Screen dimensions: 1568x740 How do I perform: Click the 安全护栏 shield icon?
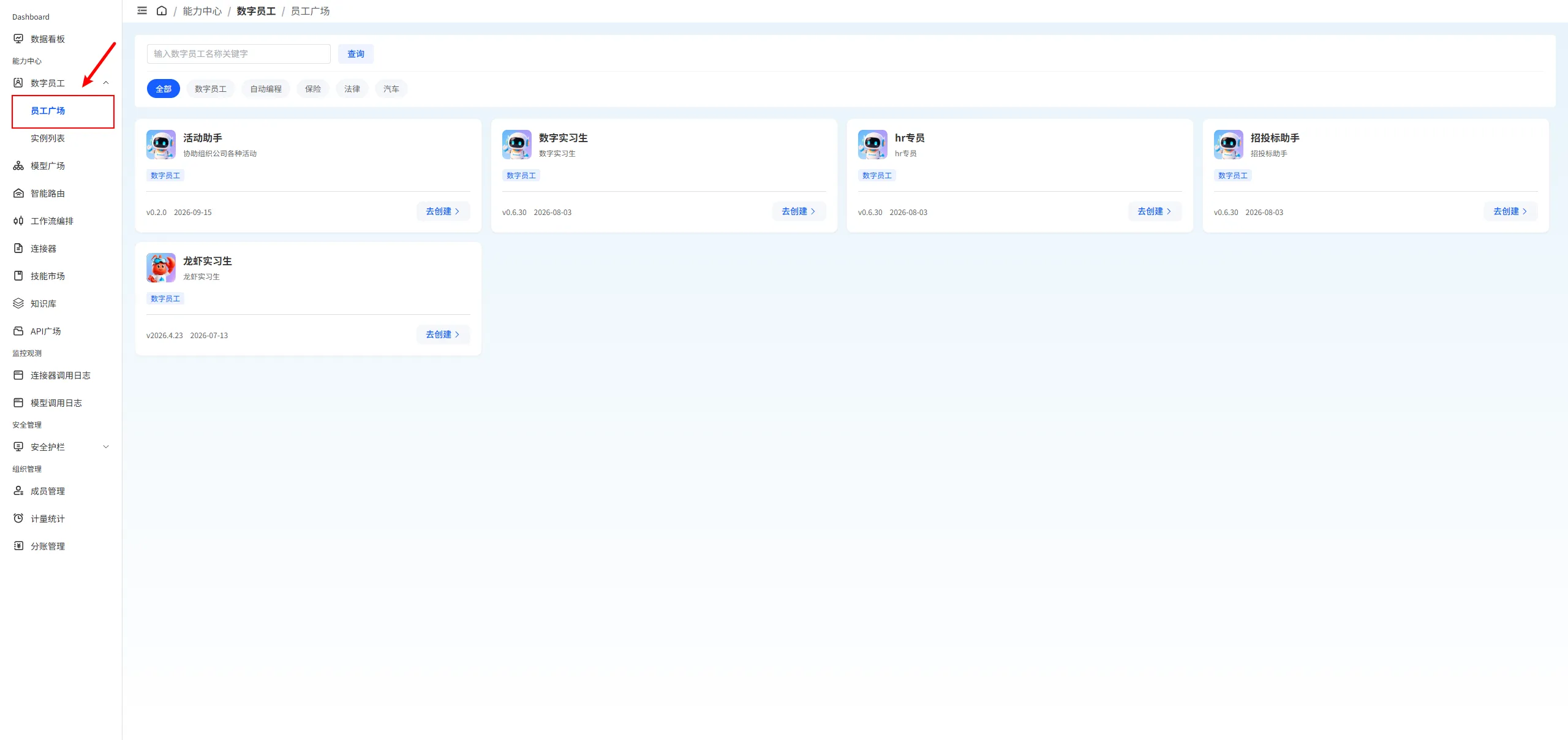[18, 447]
